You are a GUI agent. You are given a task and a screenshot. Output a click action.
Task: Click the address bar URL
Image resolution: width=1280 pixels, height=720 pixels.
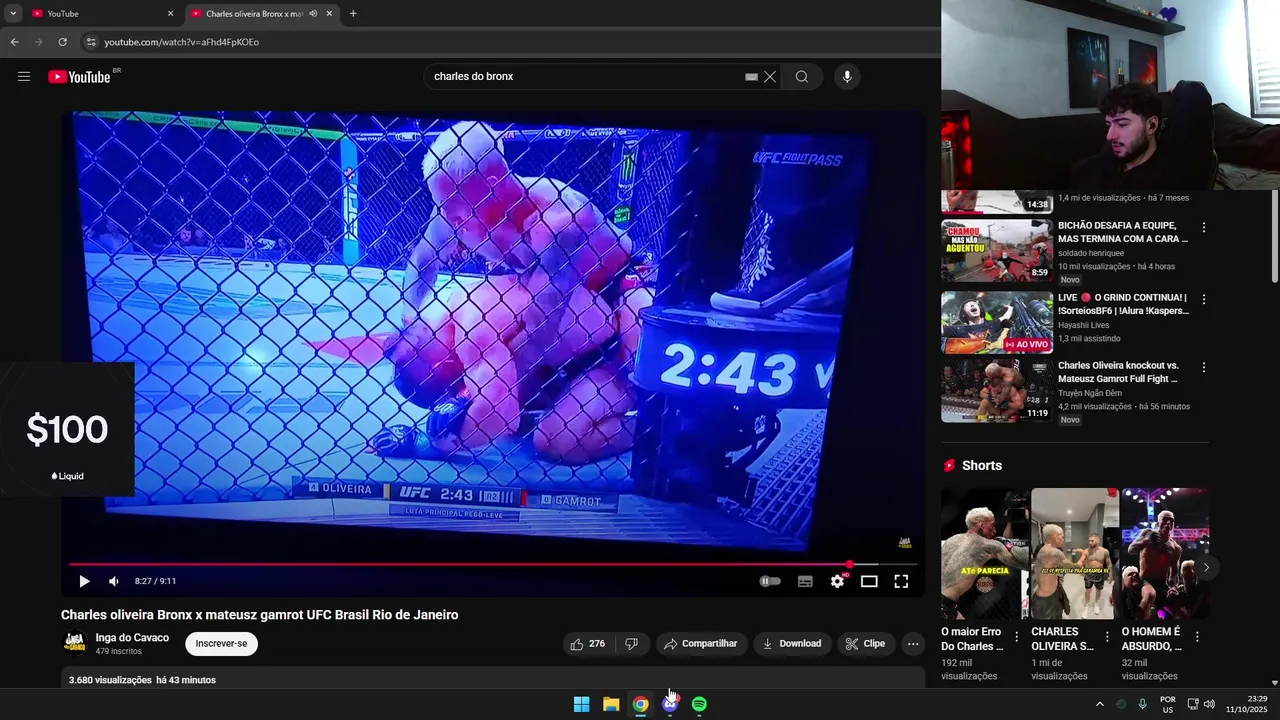[181, 42]
